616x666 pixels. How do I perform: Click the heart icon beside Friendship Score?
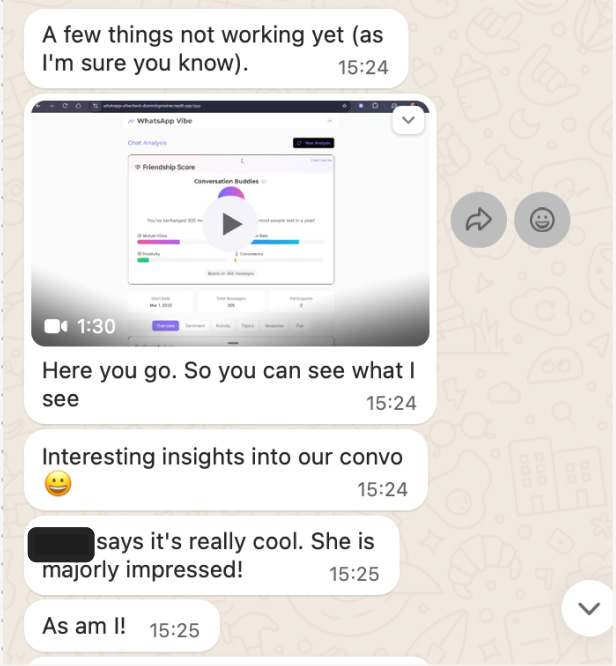137,167
